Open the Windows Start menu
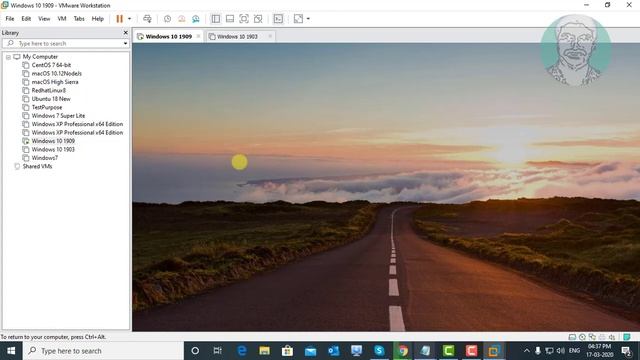The width and height of the screenshot is (640, 360). [x=11, y=351]
